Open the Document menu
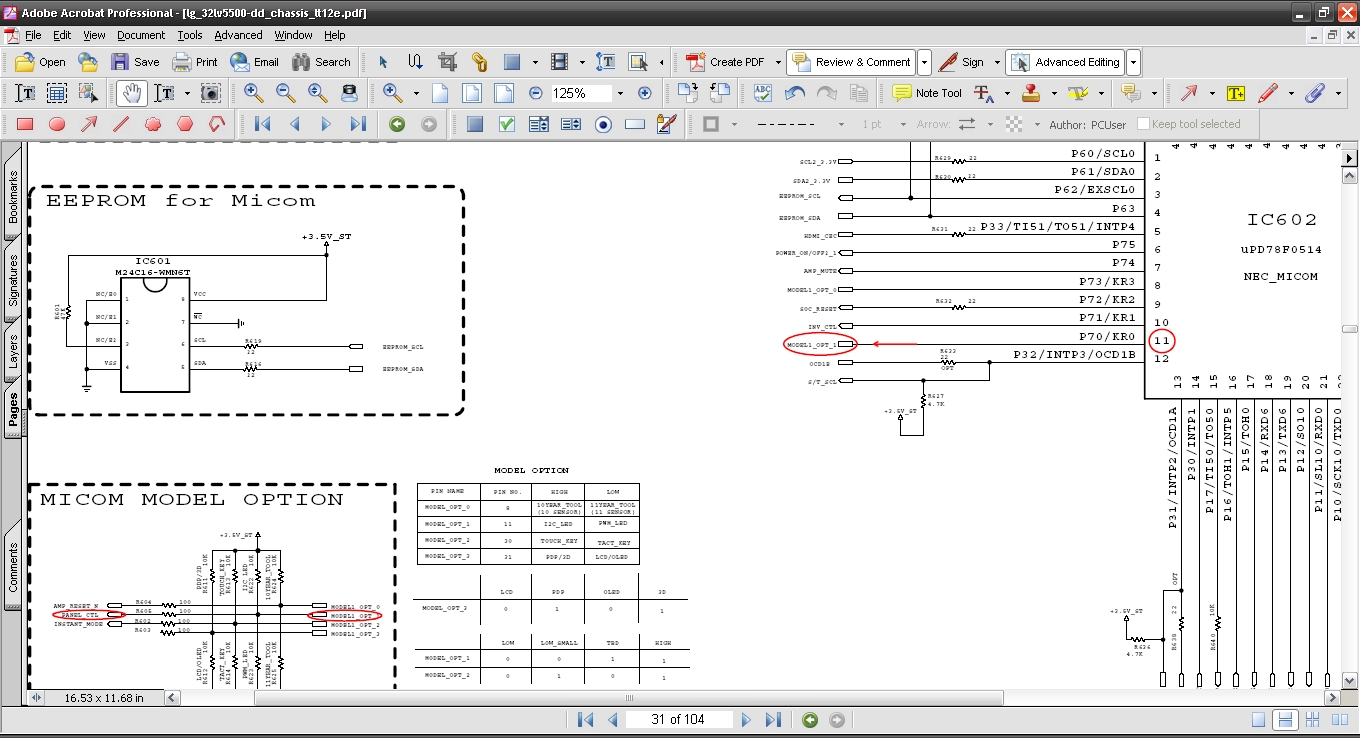The width and height of the screenshot is (1360, 738). [x=141, y=35]
